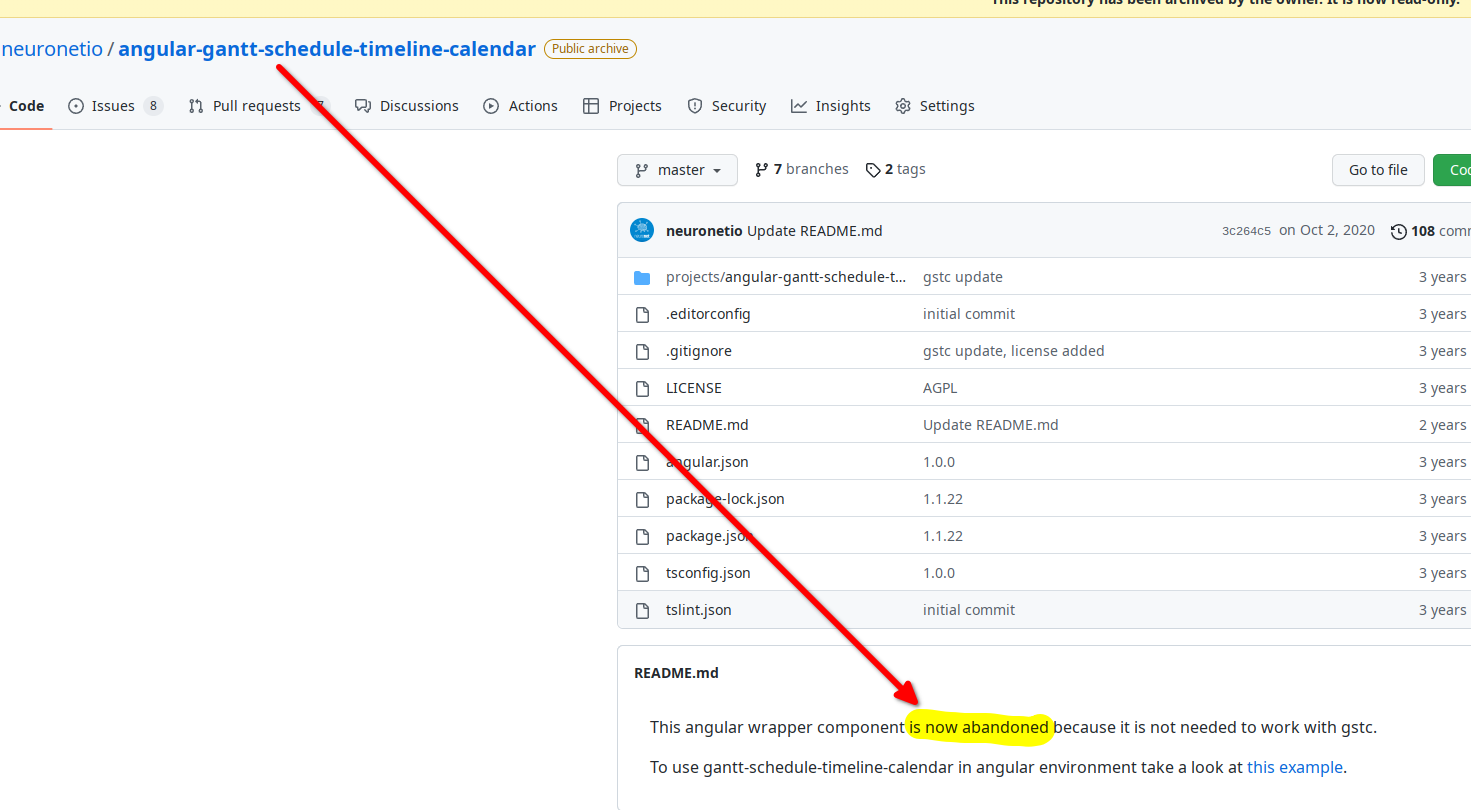Click the shield icon beside Security
This screenshot has height=810, width=1471.
point(694,105)
